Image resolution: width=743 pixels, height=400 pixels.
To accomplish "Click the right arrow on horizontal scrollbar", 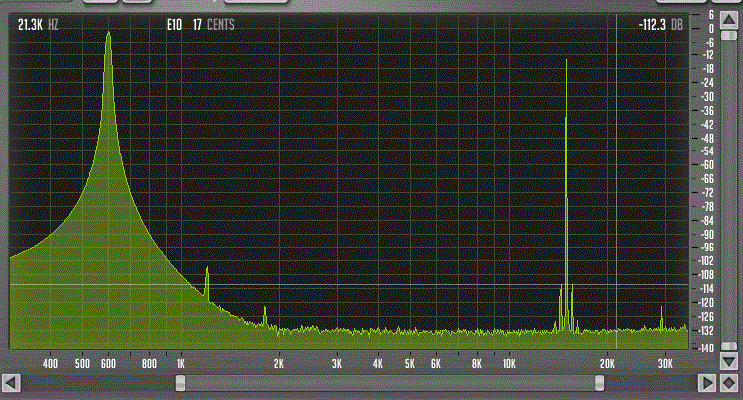I will click(707, 383).
